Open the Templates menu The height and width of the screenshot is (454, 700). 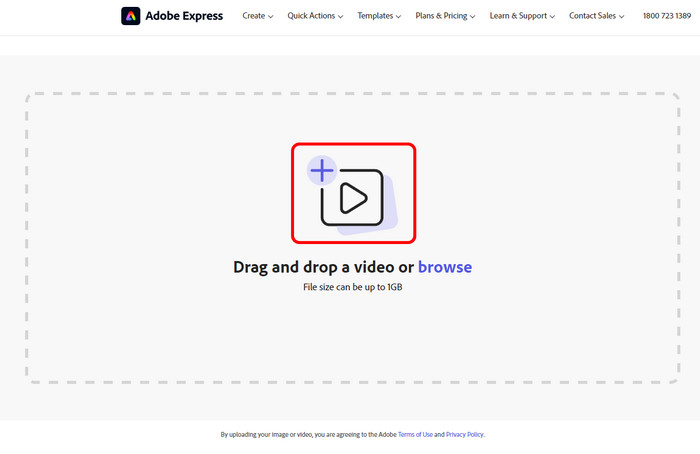(x=379, y=16)
